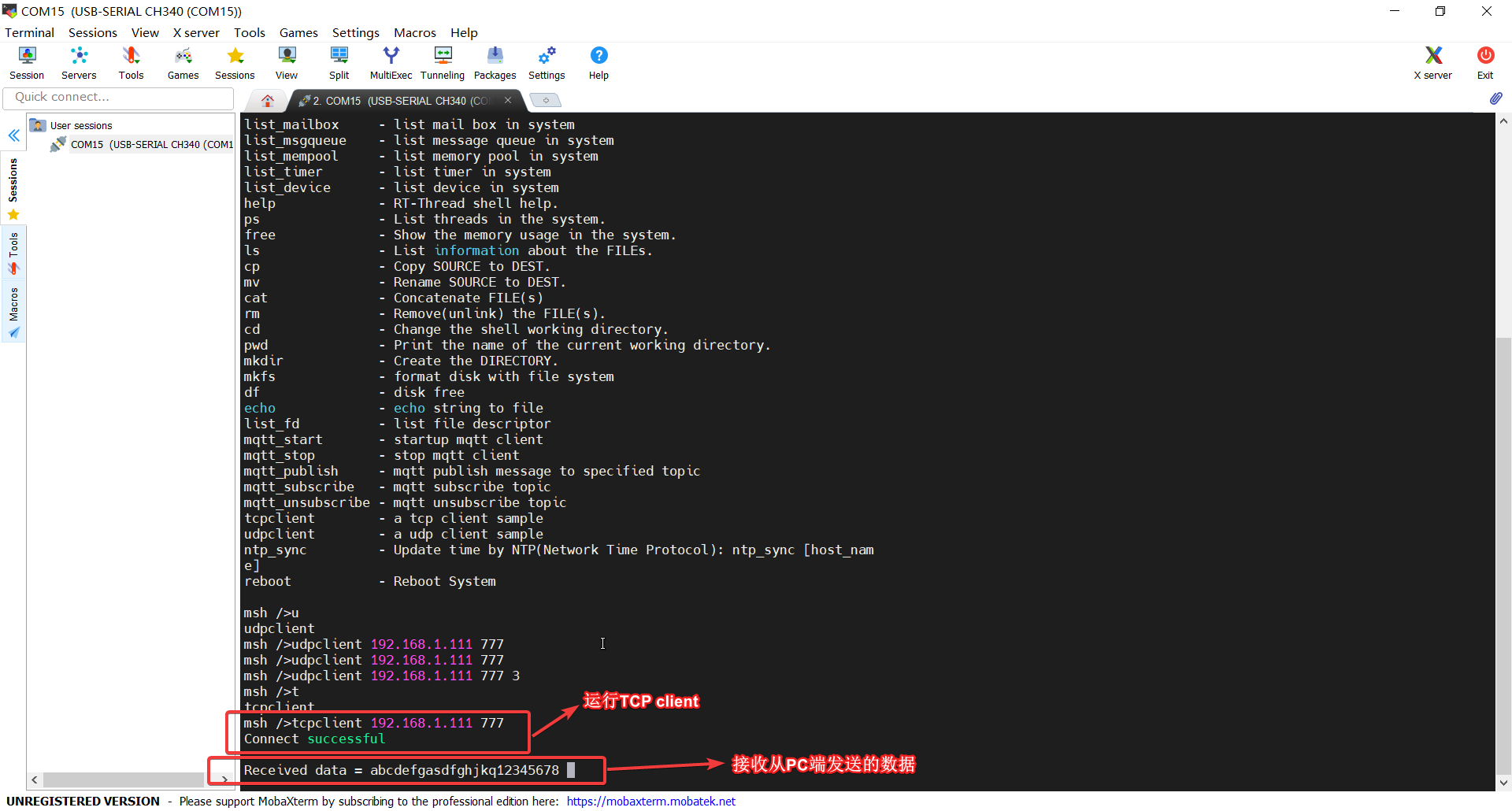1512x811 pixels.
Task: Open the Games menu in menu bar
Action: tap(298, 32)
